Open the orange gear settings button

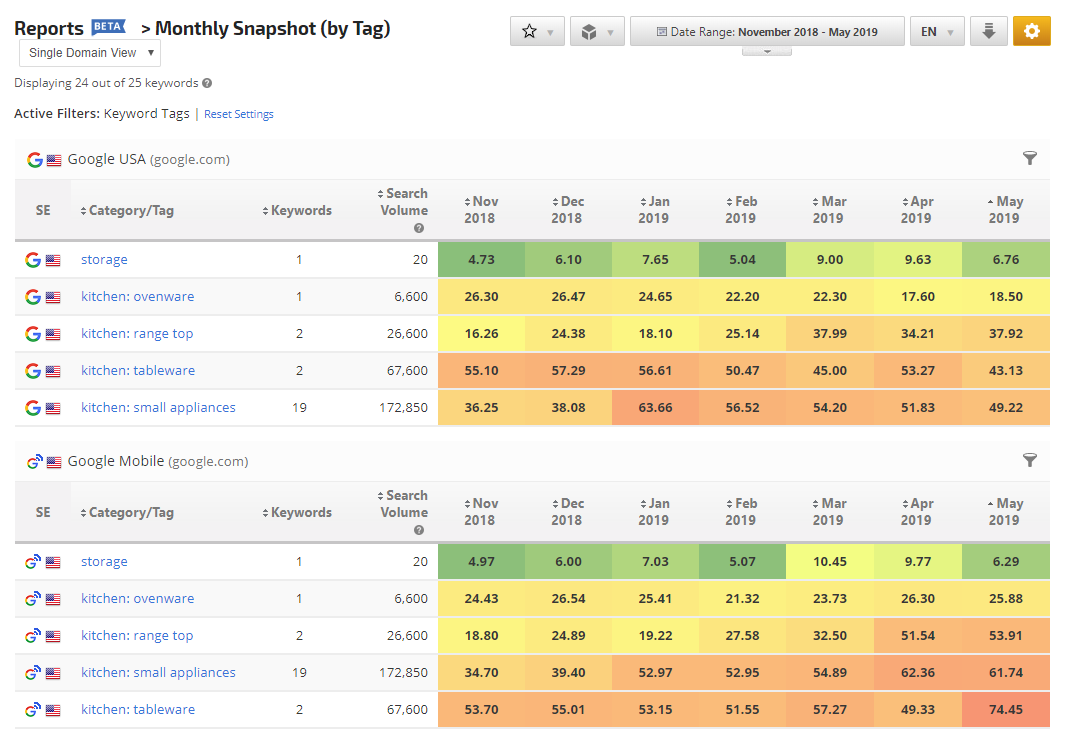tap(1031, 32)
